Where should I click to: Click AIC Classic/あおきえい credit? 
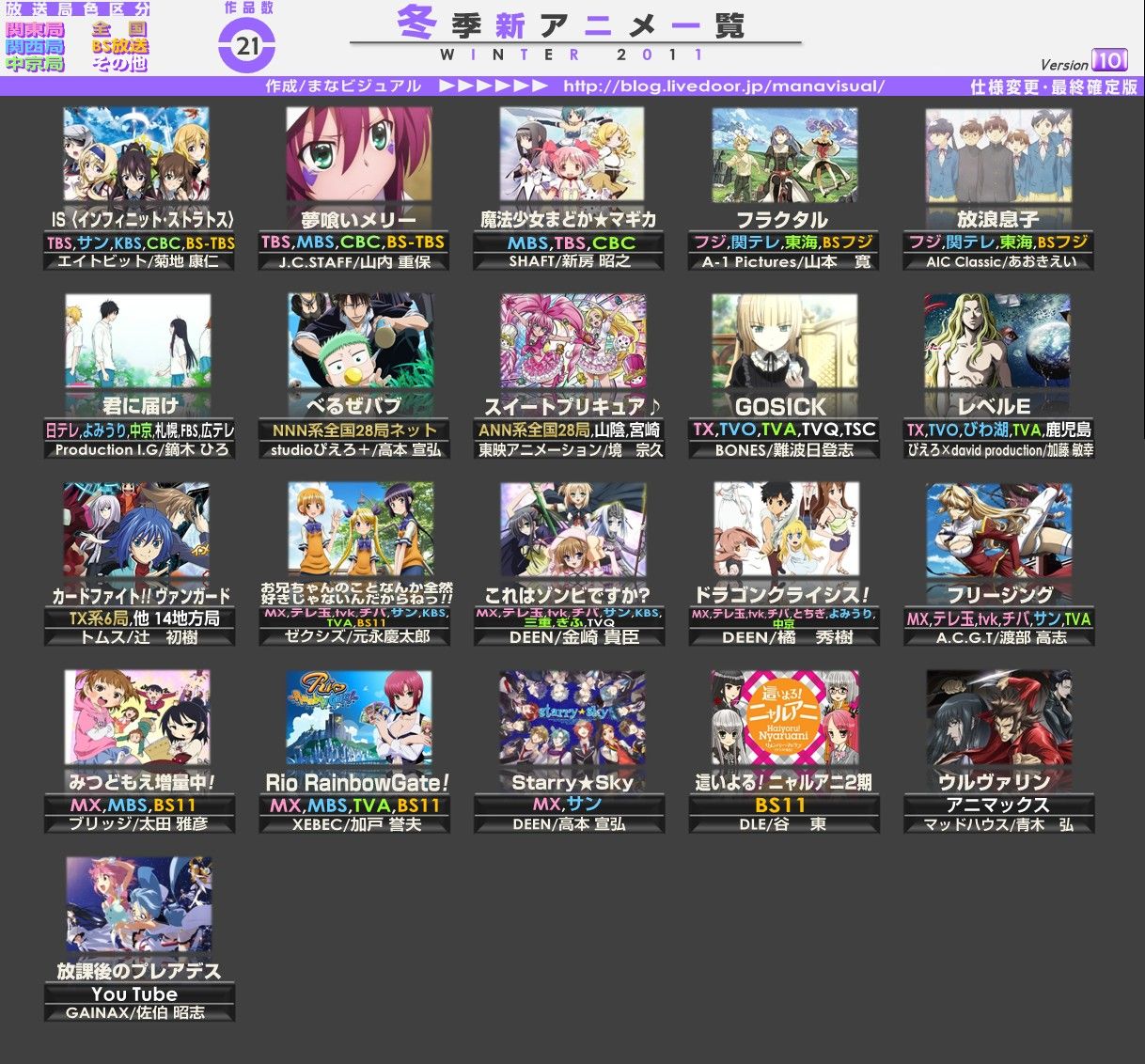tap(1001, 262)
